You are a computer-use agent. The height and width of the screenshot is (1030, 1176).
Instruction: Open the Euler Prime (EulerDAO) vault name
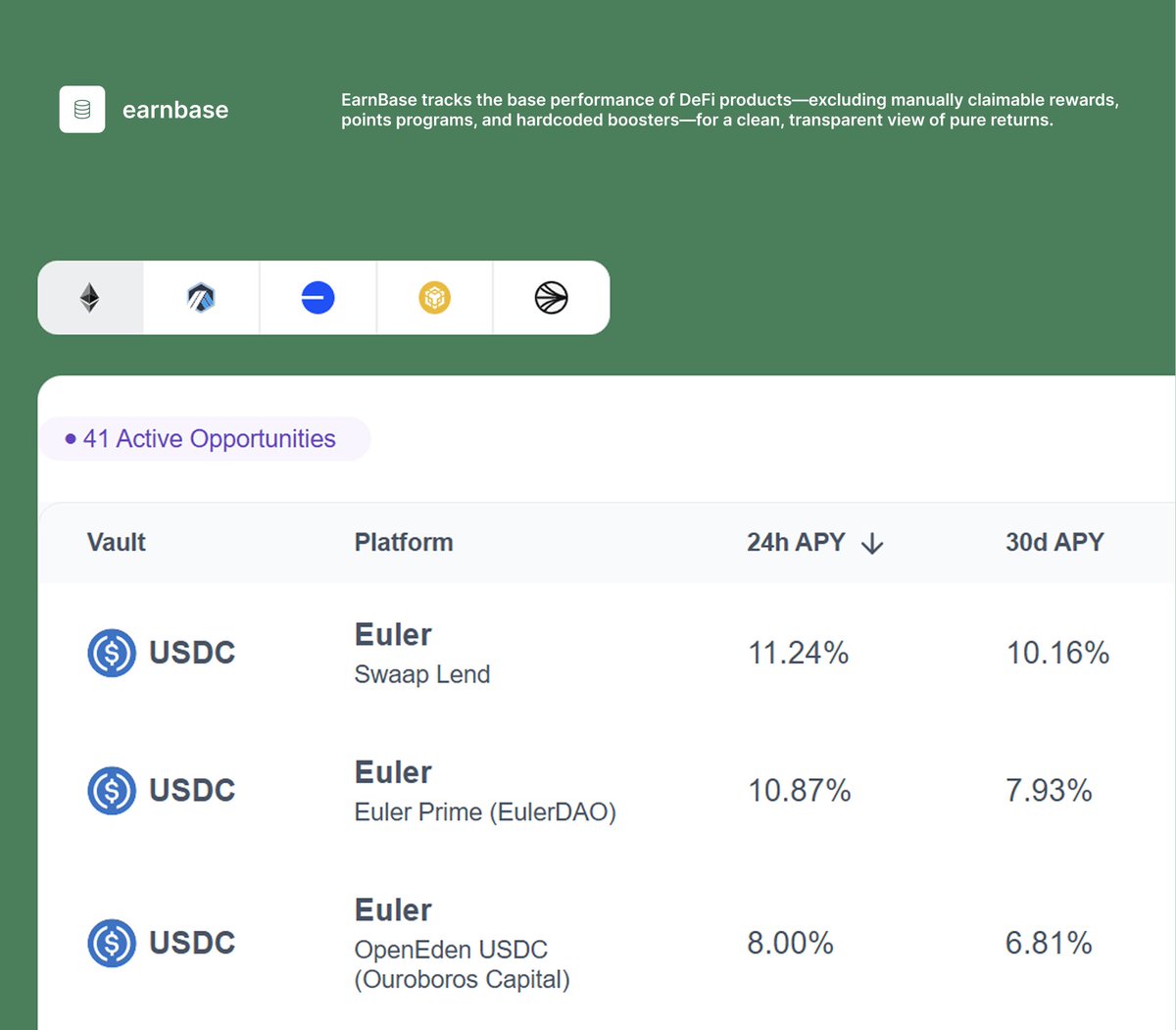pos(485,812)
